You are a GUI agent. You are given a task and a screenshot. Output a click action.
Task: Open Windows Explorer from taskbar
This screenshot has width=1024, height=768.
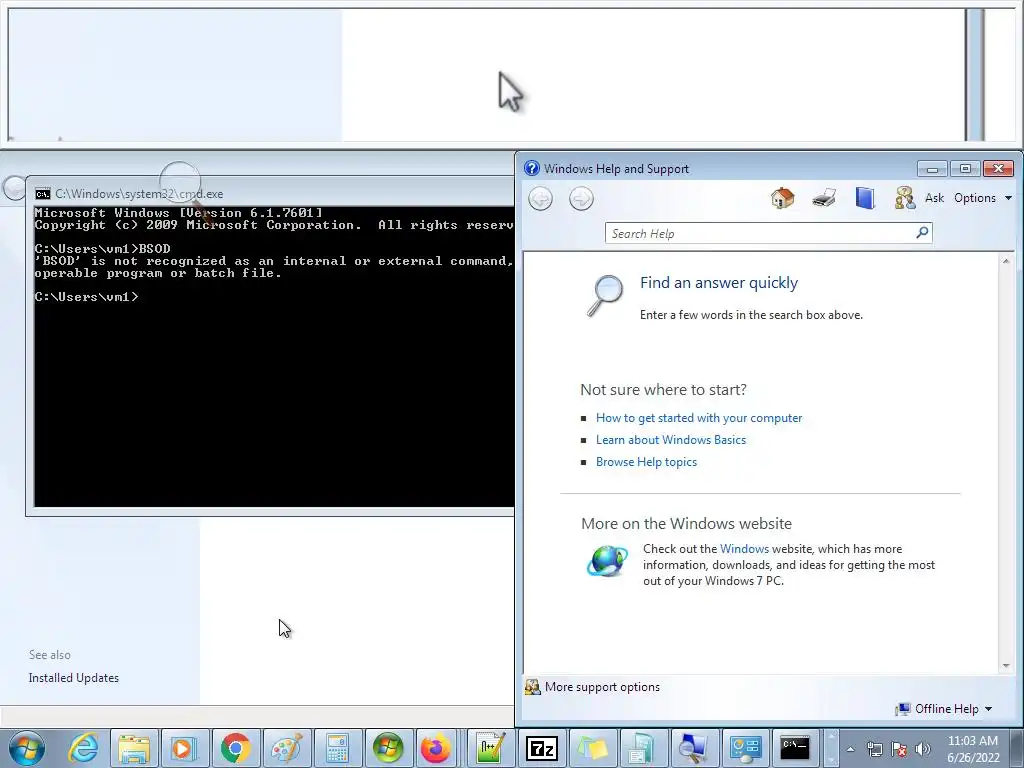(x=134, y=748)
